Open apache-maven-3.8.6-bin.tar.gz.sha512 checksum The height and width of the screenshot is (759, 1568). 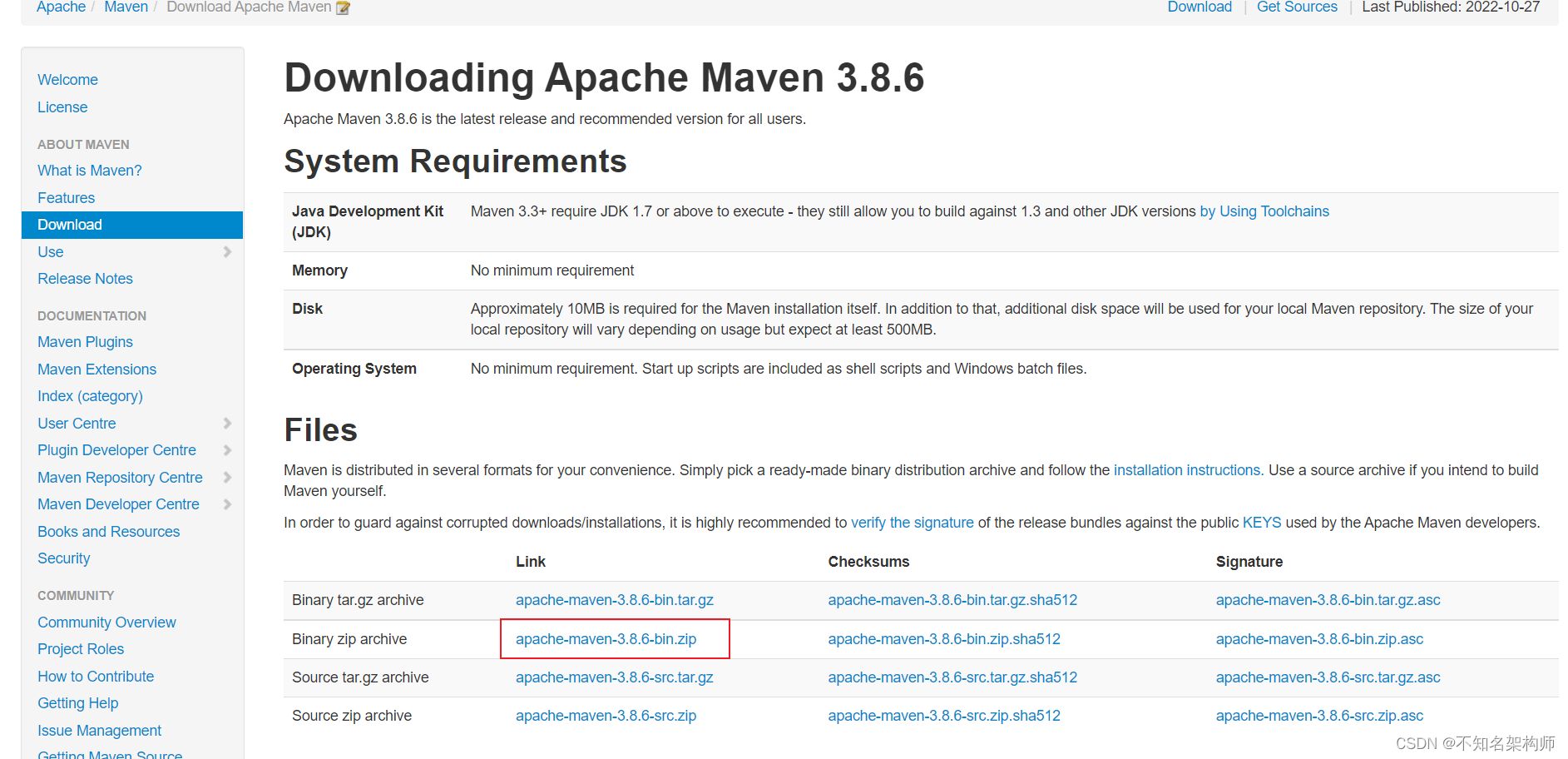[952, 600]
